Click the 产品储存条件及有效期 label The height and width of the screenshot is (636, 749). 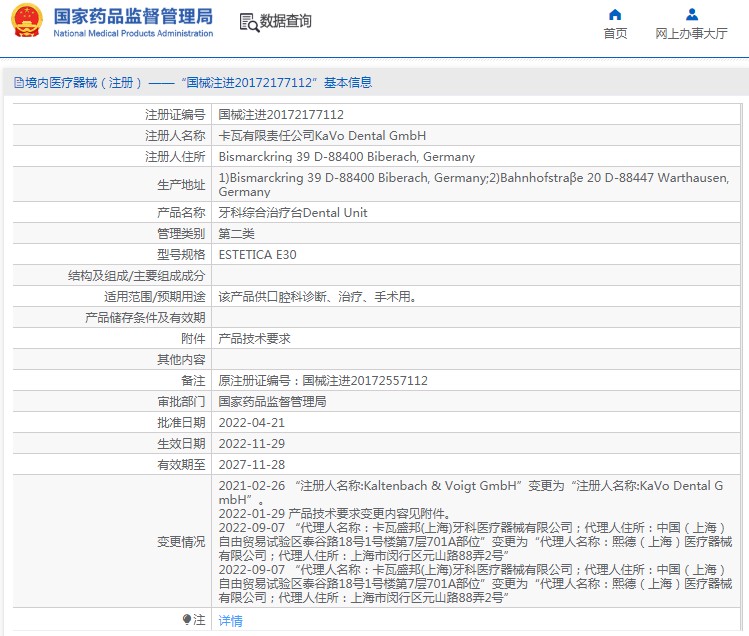[x=145, y=318]
